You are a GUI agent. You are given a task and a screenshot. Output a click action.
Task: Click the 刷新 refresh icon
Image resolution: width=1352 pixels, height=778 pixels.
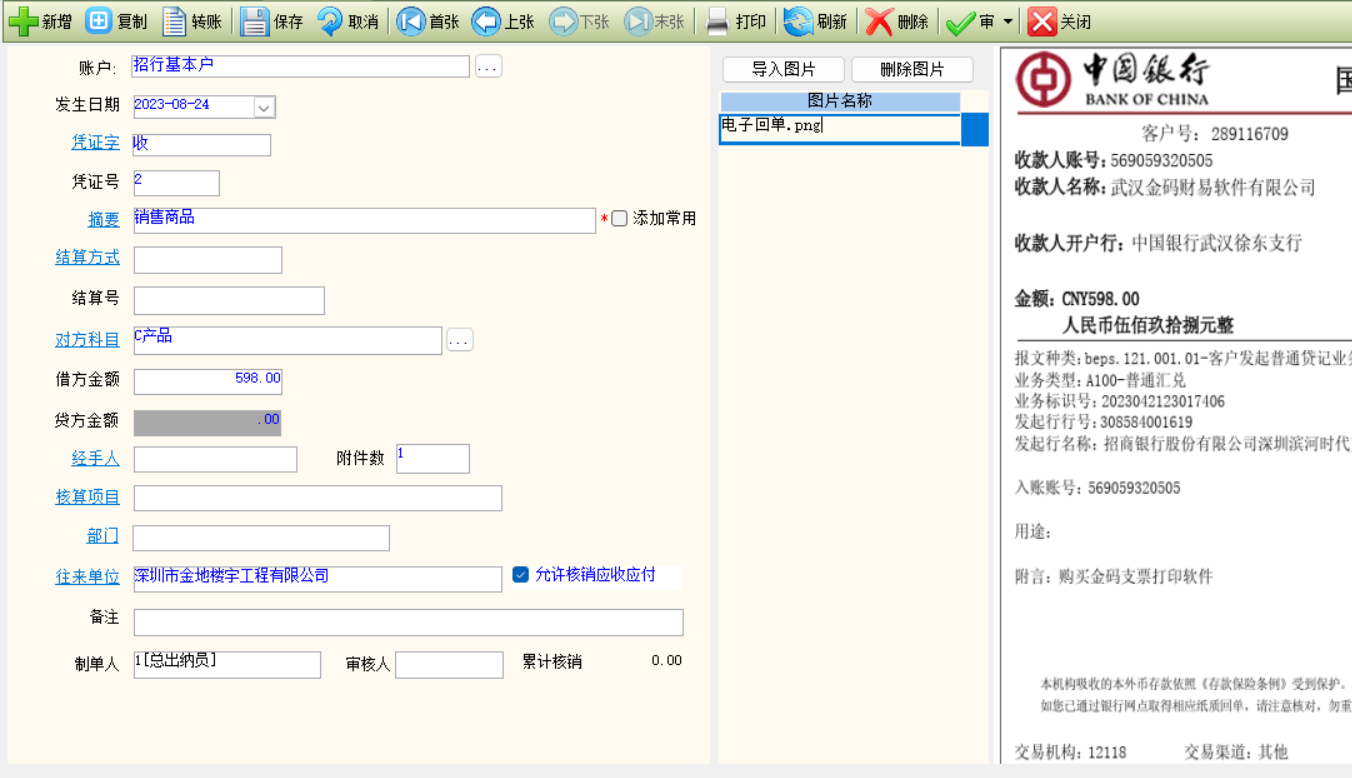click(x=798, y=21)
